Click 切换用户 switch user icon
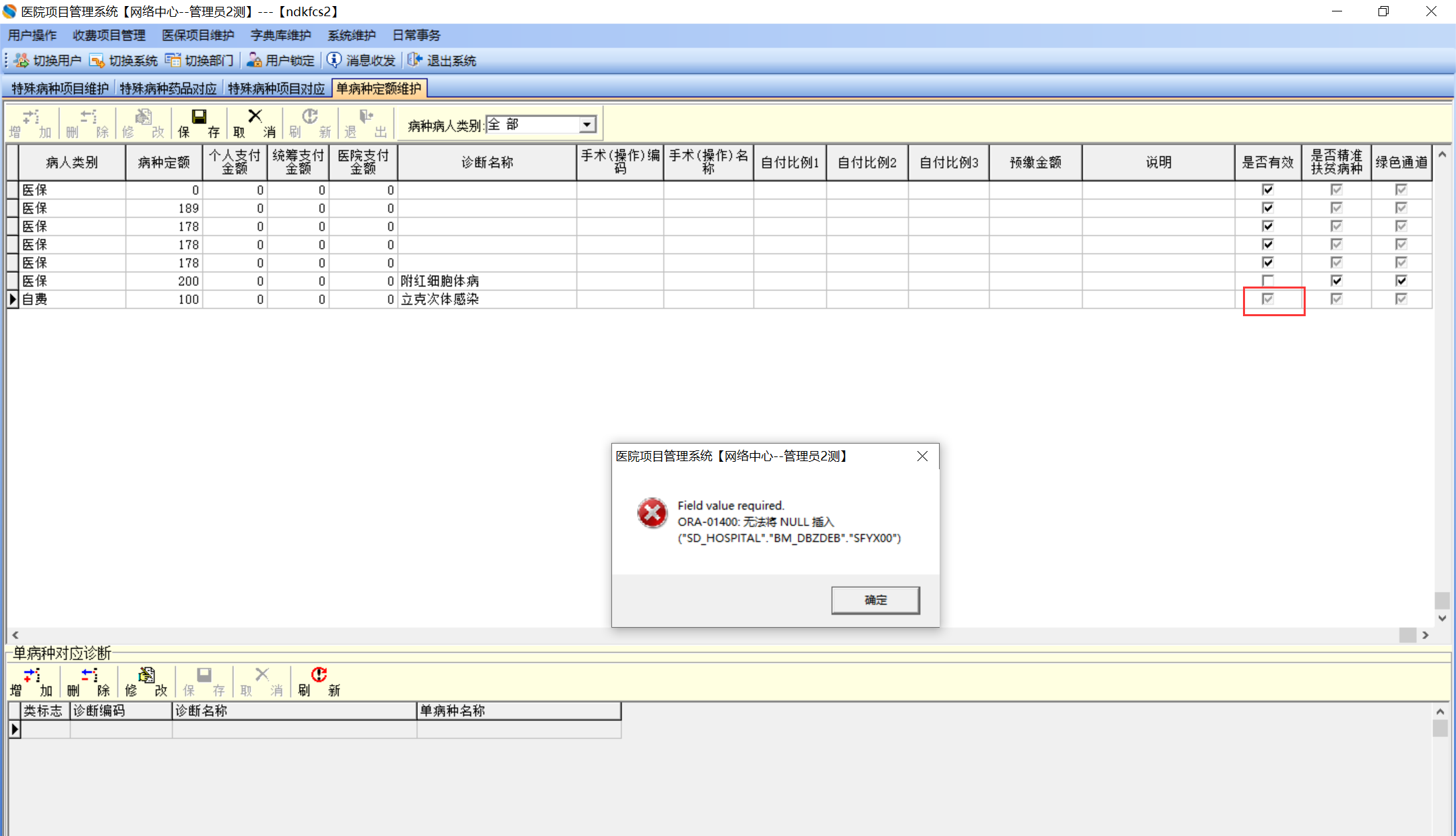The image size is (1456, 836). pyautogui.click(x=22, y=61)
